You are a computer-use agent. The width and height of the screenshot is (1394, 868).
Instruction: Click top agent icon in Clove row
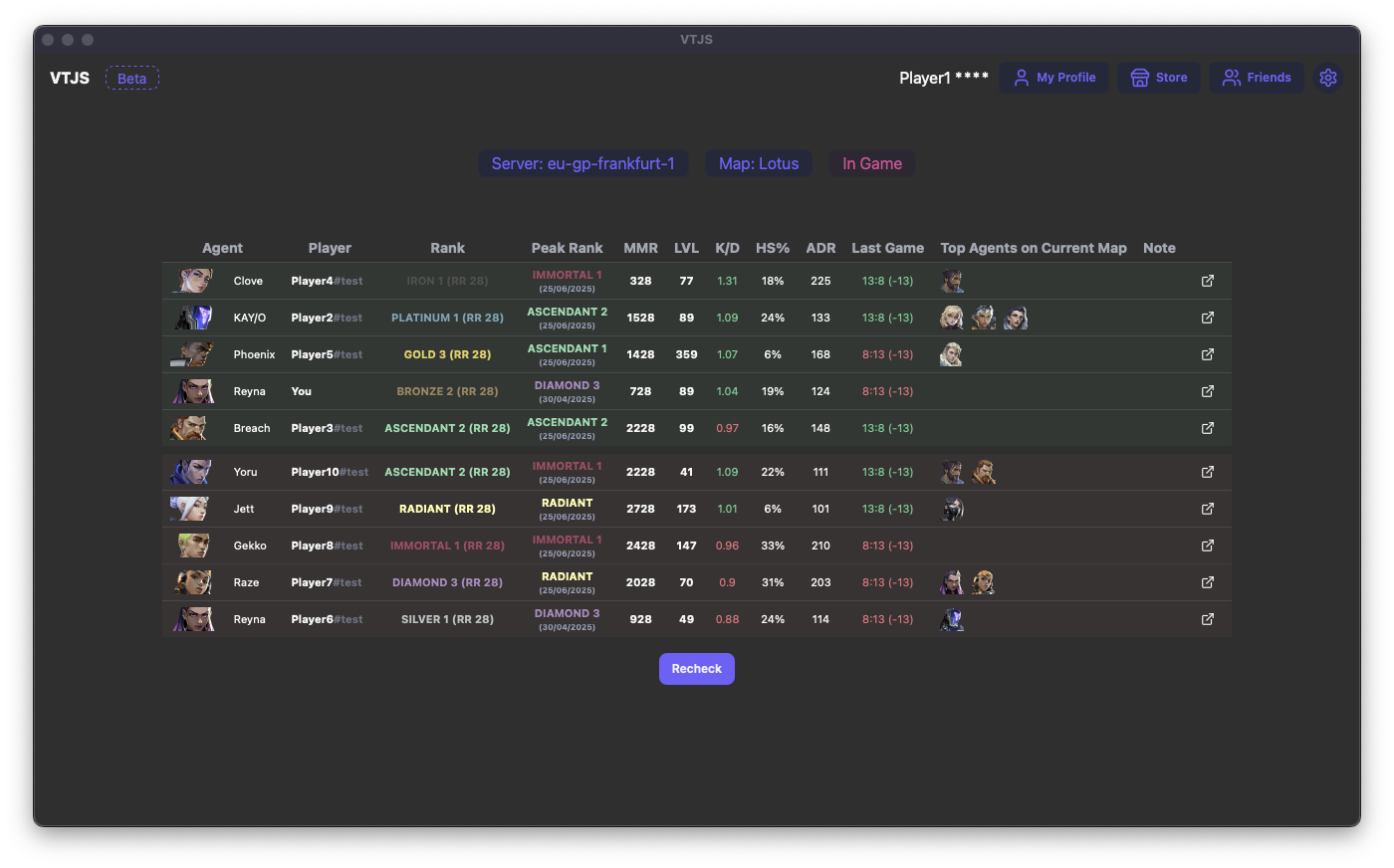(953, 281)
